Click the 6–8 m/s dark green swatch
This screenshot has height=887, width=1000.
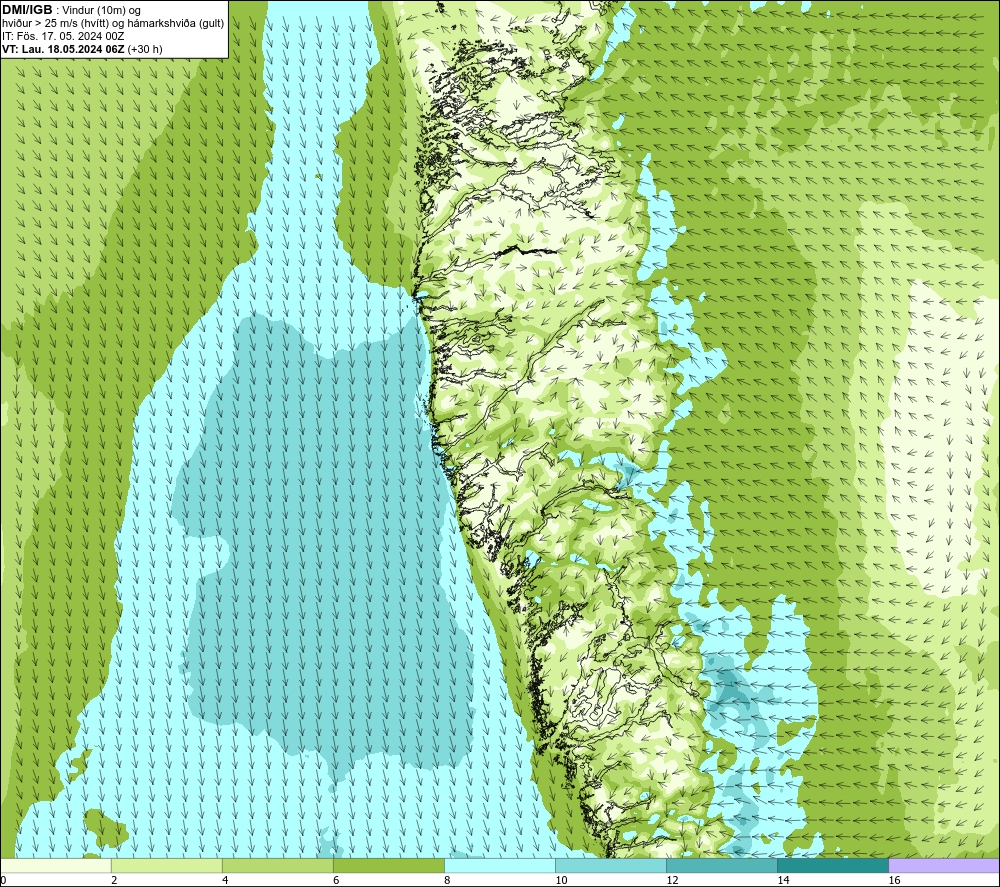pyautogui.click(x=388, y=865)
